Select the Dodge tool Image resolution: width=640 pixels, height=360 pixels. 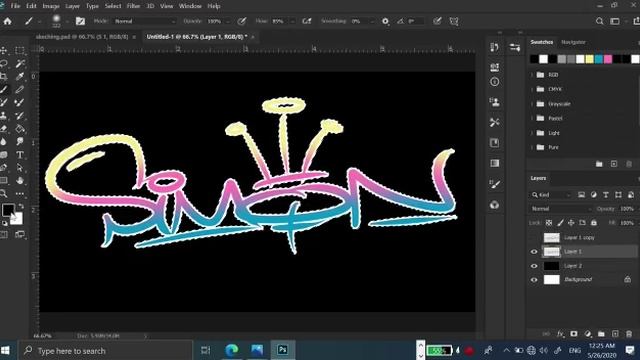(20, 142)
